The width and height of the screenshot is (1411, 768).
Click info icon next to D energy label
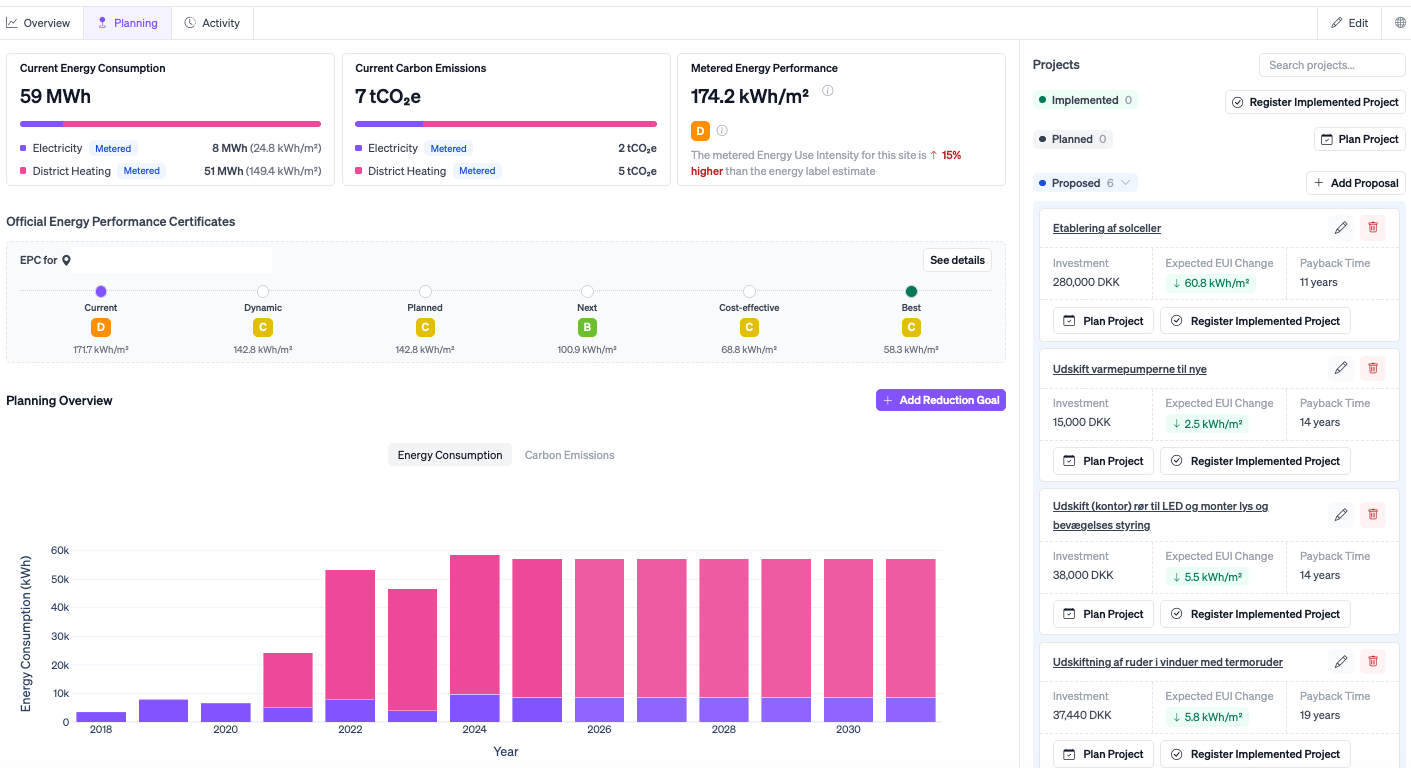click(722, 131)
